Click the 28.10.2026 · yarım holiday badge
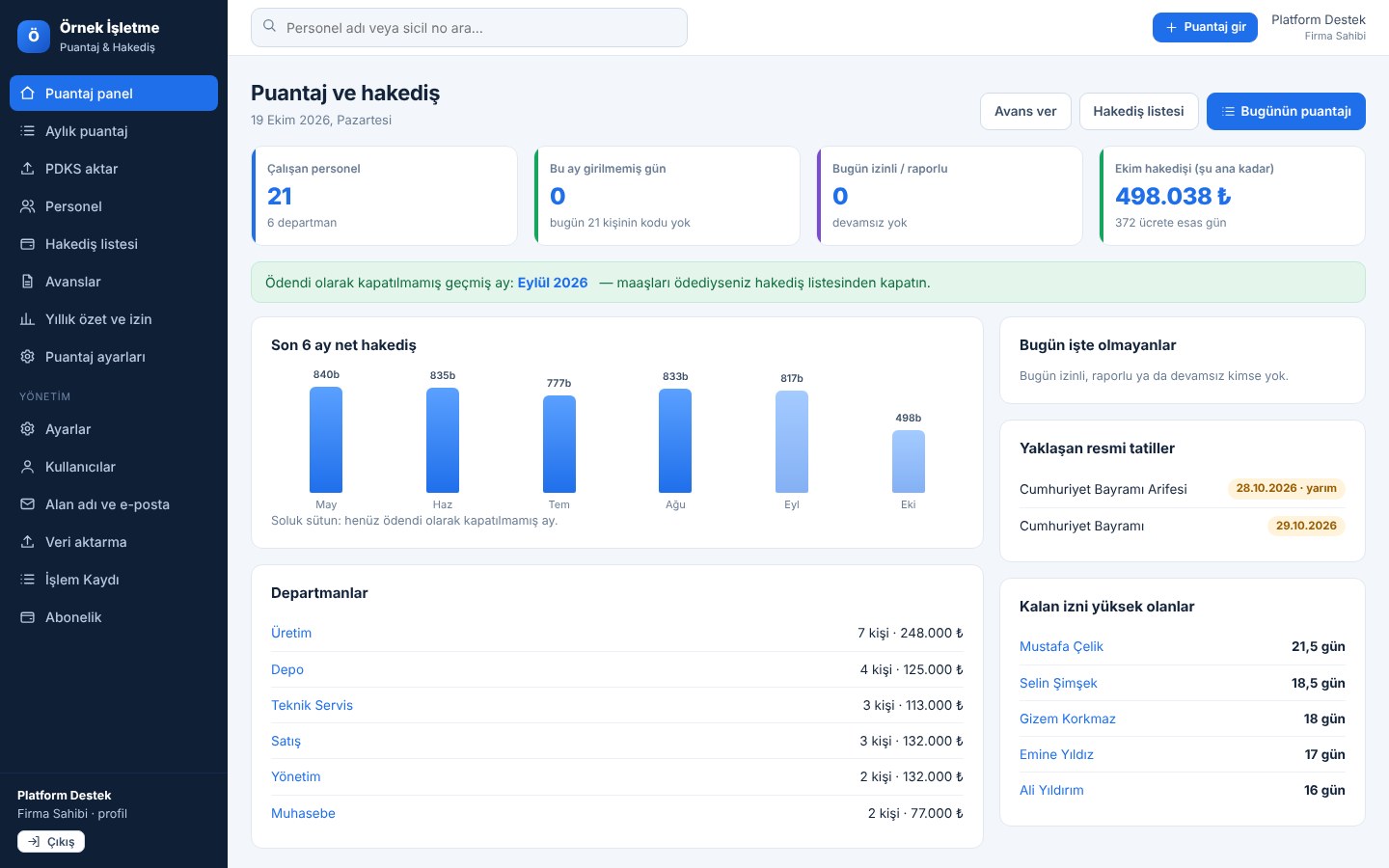 pos(1286,488)
